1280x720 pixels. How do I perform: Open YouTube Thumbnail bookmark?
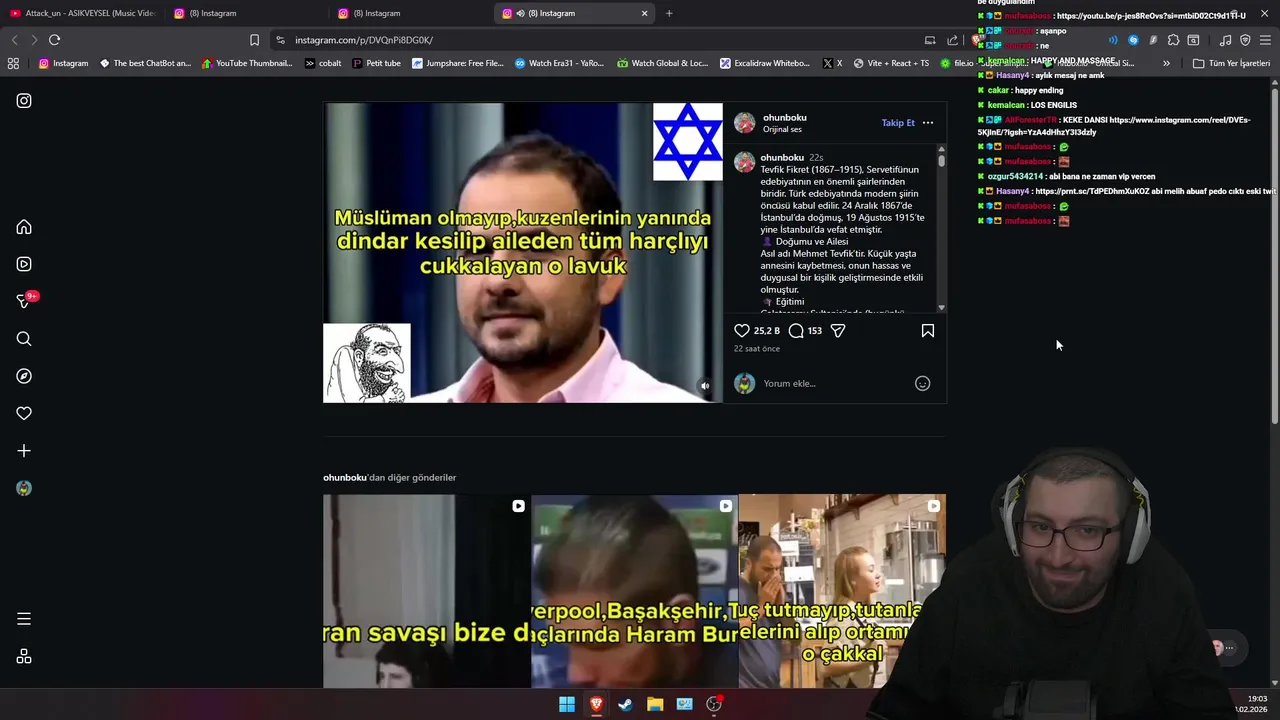(247, 63)
